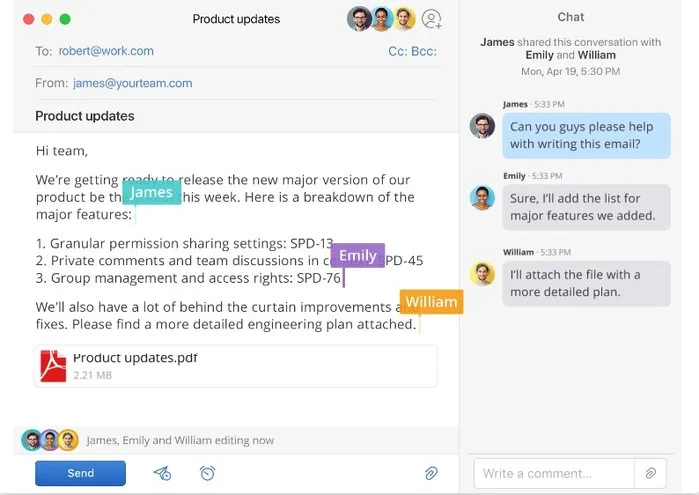
Task: Click the james@yourteam.com sender address
Action: point(132,83)
